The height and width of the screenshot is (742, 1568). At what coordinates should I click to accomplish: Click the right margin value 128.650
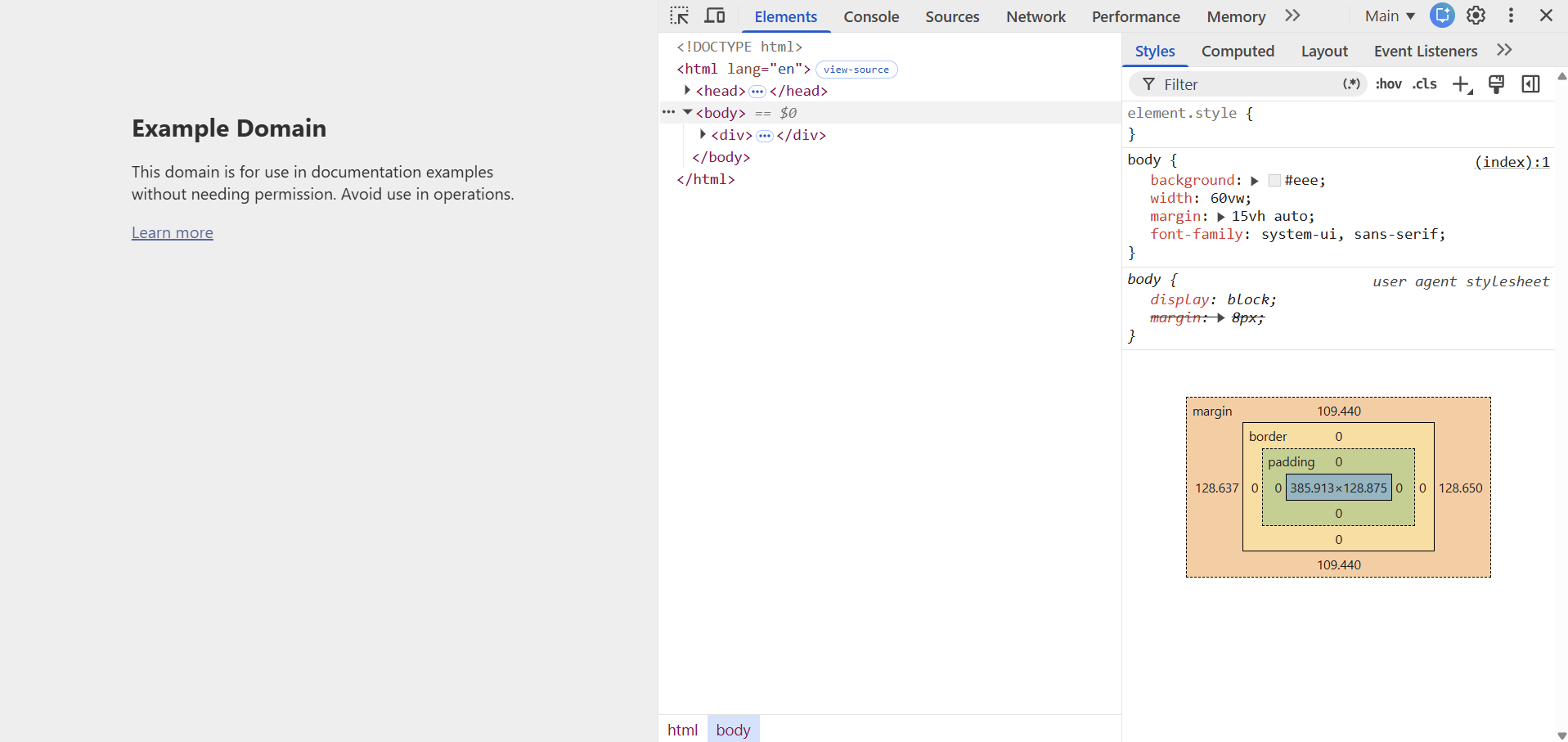pos(1460,488)
